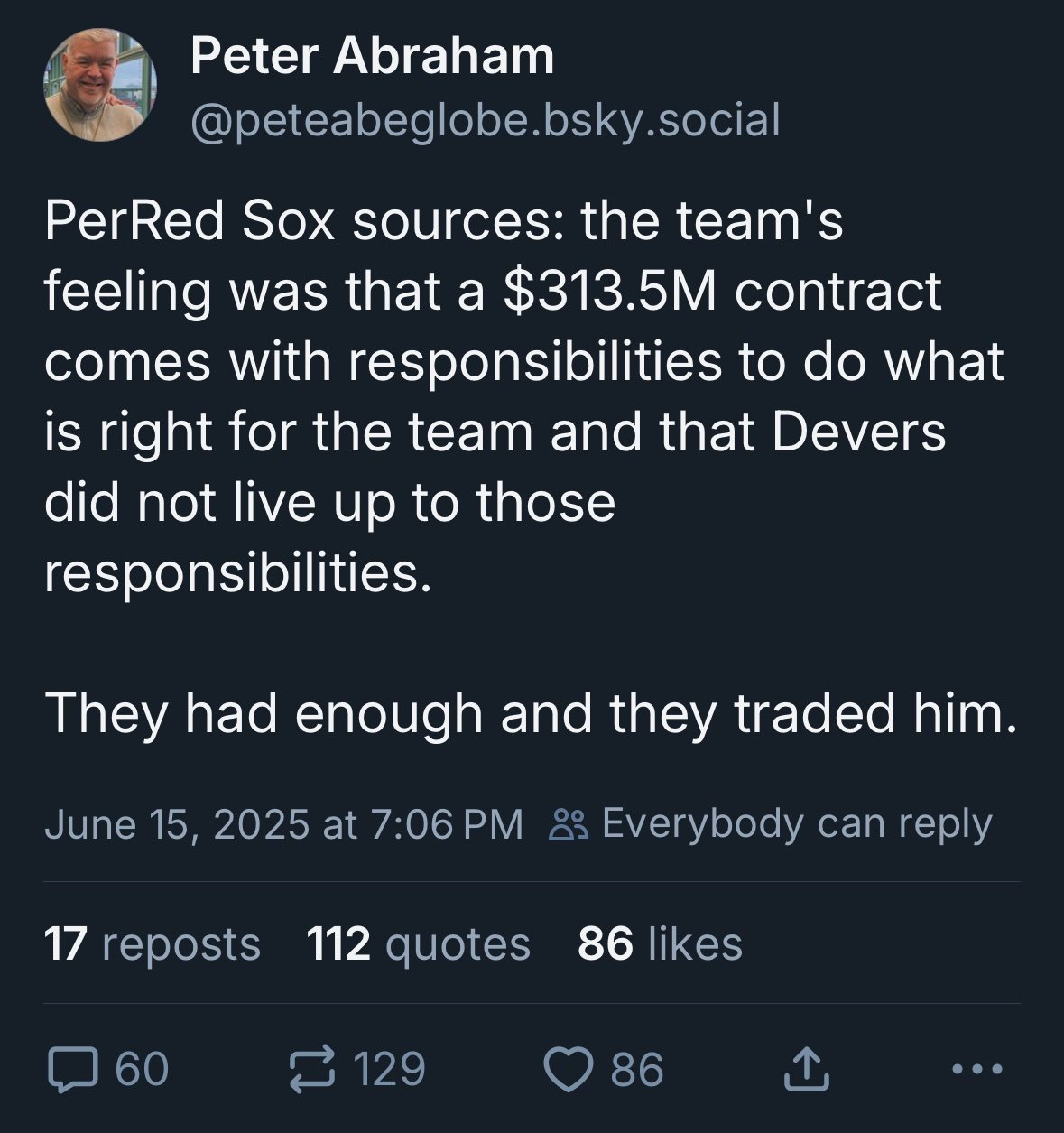Click the 86 count beside the heart
Image resolution: width=1064 pixels, height=1133 pixels.
tap(637, 1069)
